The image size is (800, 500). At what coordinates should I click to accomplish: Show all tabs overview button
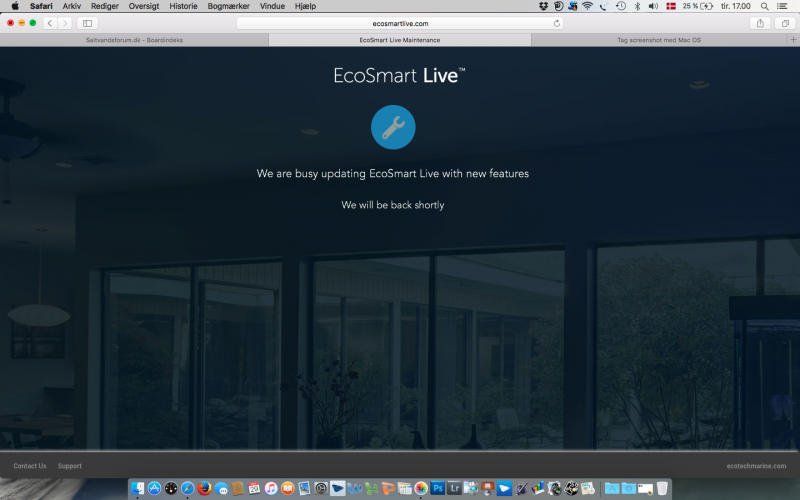coord(784,23)
